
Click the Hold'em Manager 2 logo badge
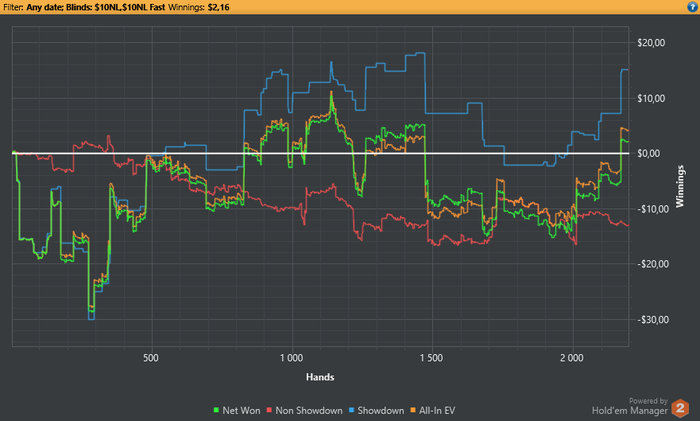pos(680,408)
